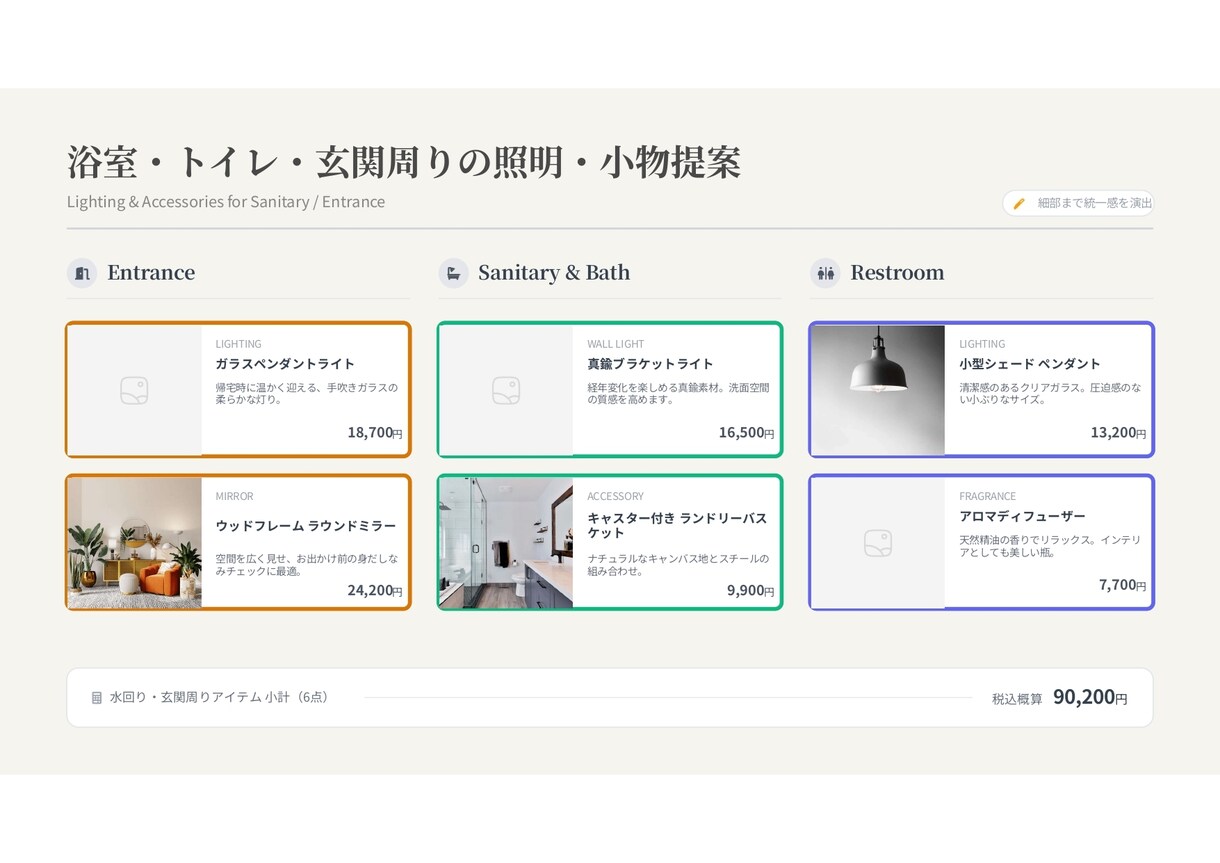Select the 真鍮ブラケットライト title
The height and width of the screenshot is (863, 1220).
(x=650, y=364)
